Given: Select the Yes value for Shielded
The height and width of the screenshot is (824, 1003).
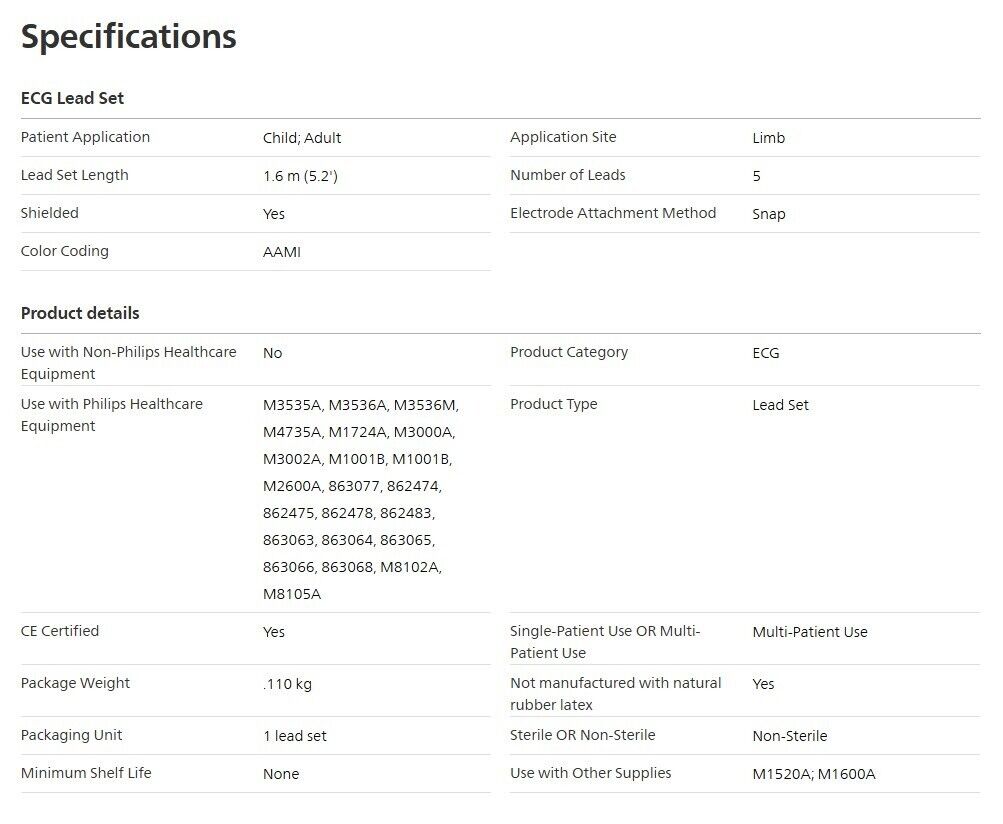Looking at the screenshot, I should [274, 214].
